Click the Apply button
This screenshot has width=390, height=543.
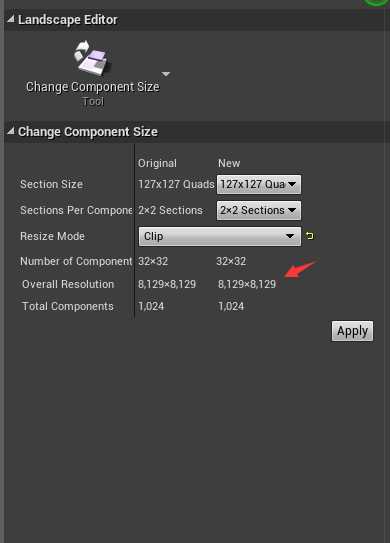352,331
